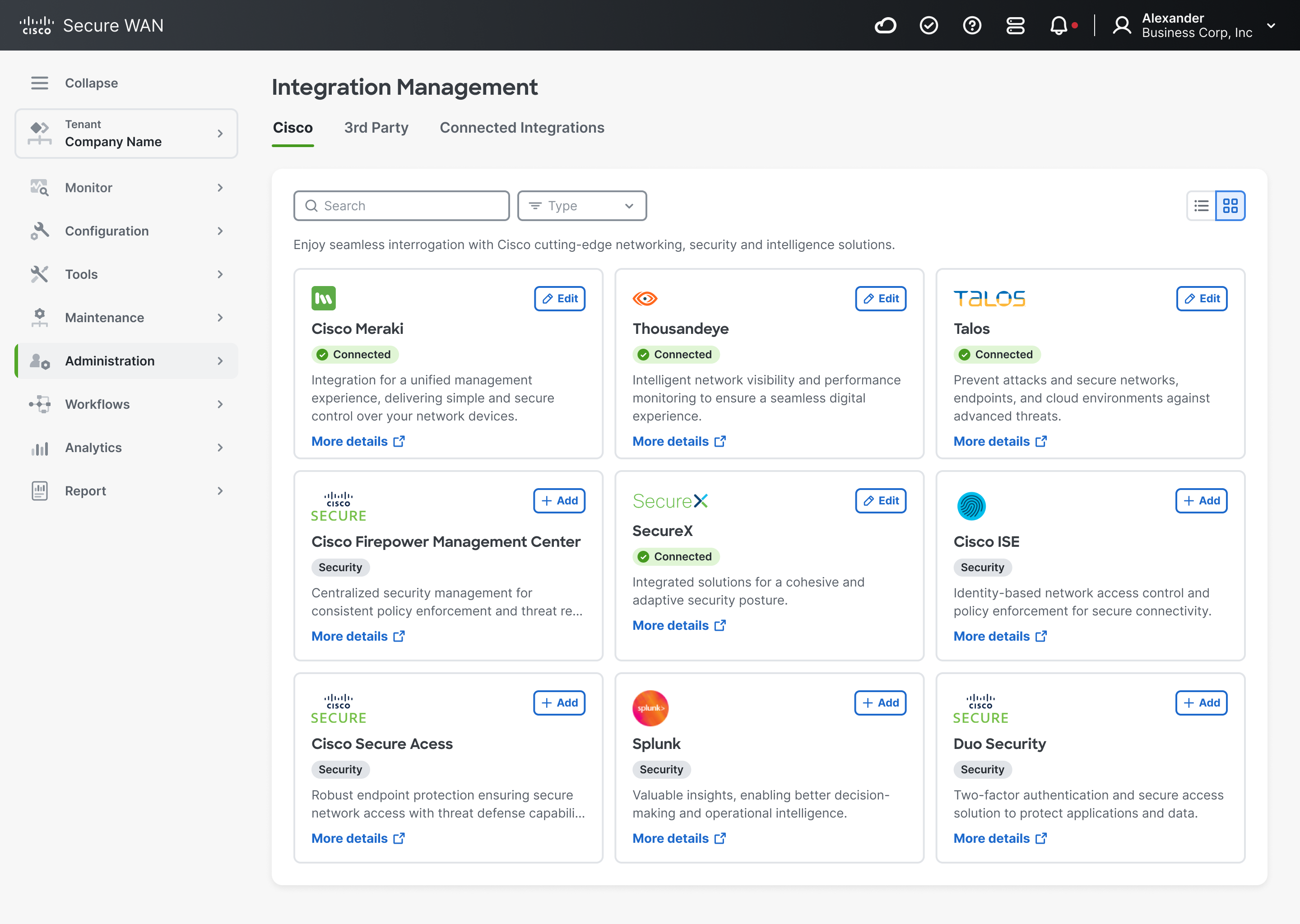Click the Maintenance sidebar icon
This screenshot has width=1300, height=924.
(39, 318)
